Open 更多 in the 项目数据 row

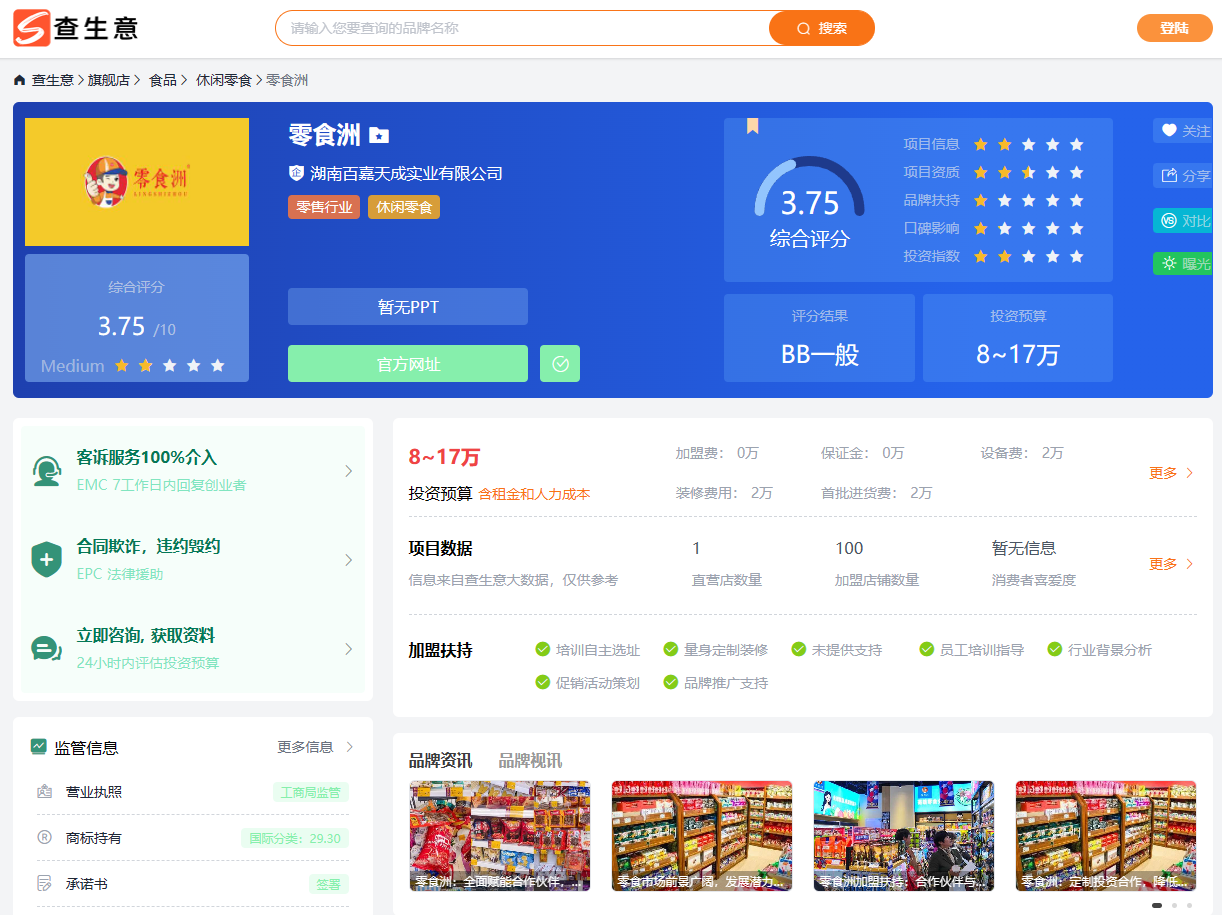tap(1171, 564)
